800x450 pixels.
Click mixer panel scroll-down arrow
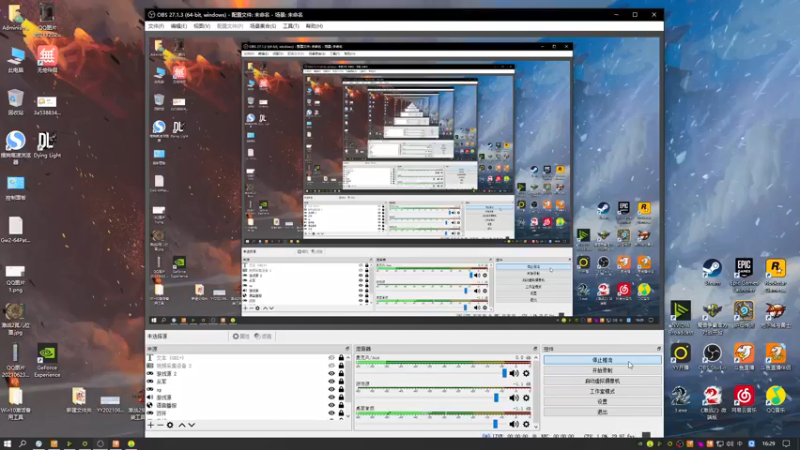536,427
